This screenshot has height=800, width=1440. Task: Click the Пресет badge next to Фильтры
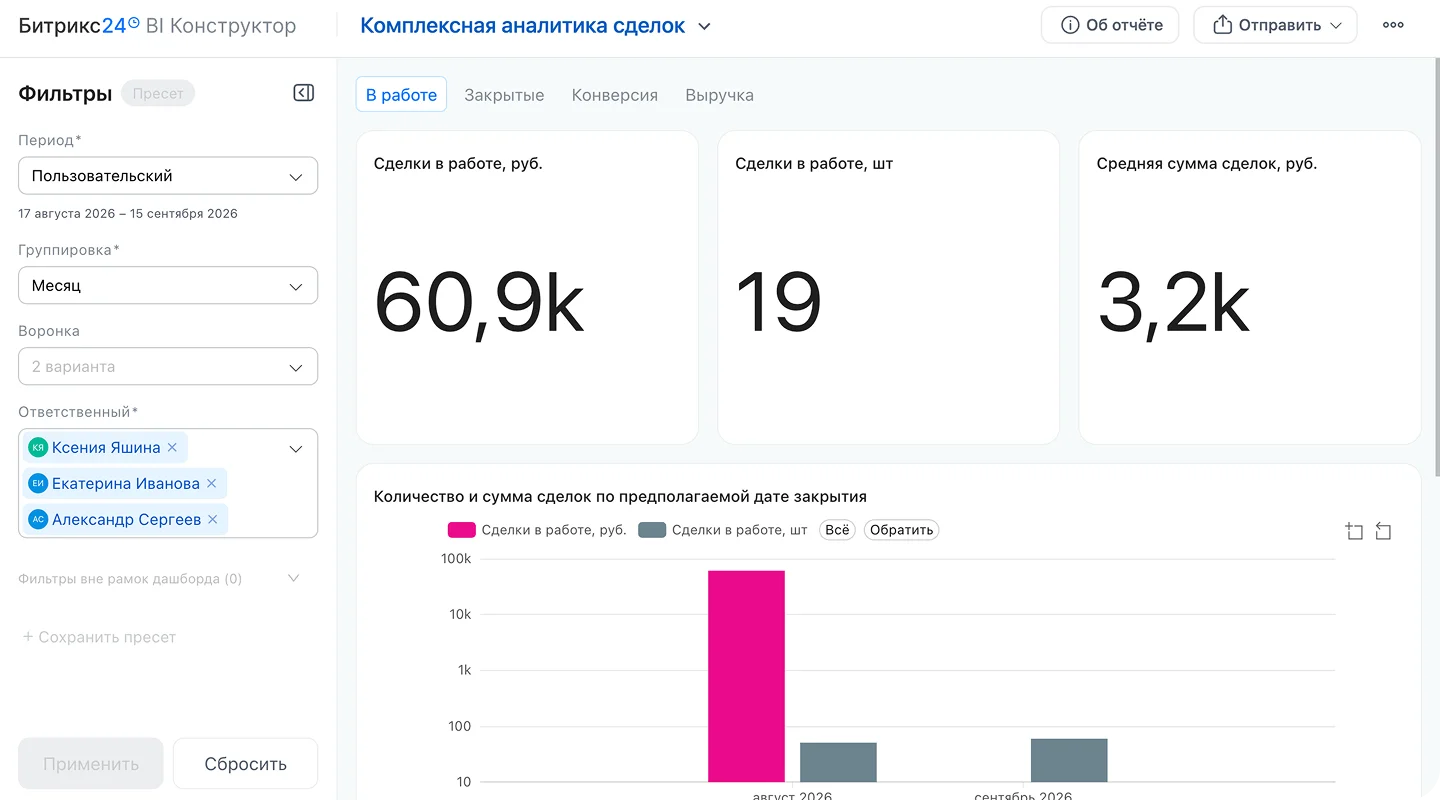click(158, 93)
